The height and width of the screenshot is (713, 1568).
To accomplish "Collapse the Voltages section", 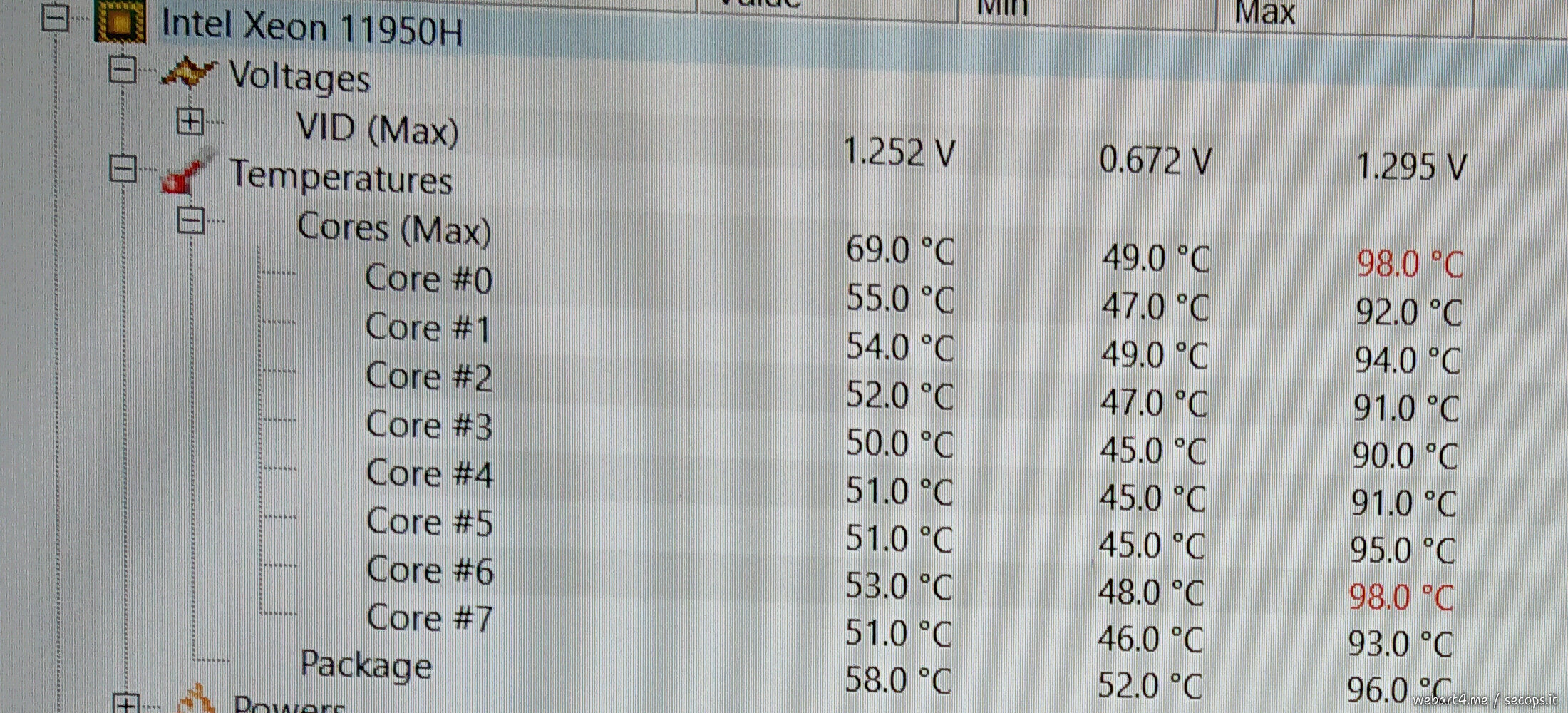I will [123, 70].
